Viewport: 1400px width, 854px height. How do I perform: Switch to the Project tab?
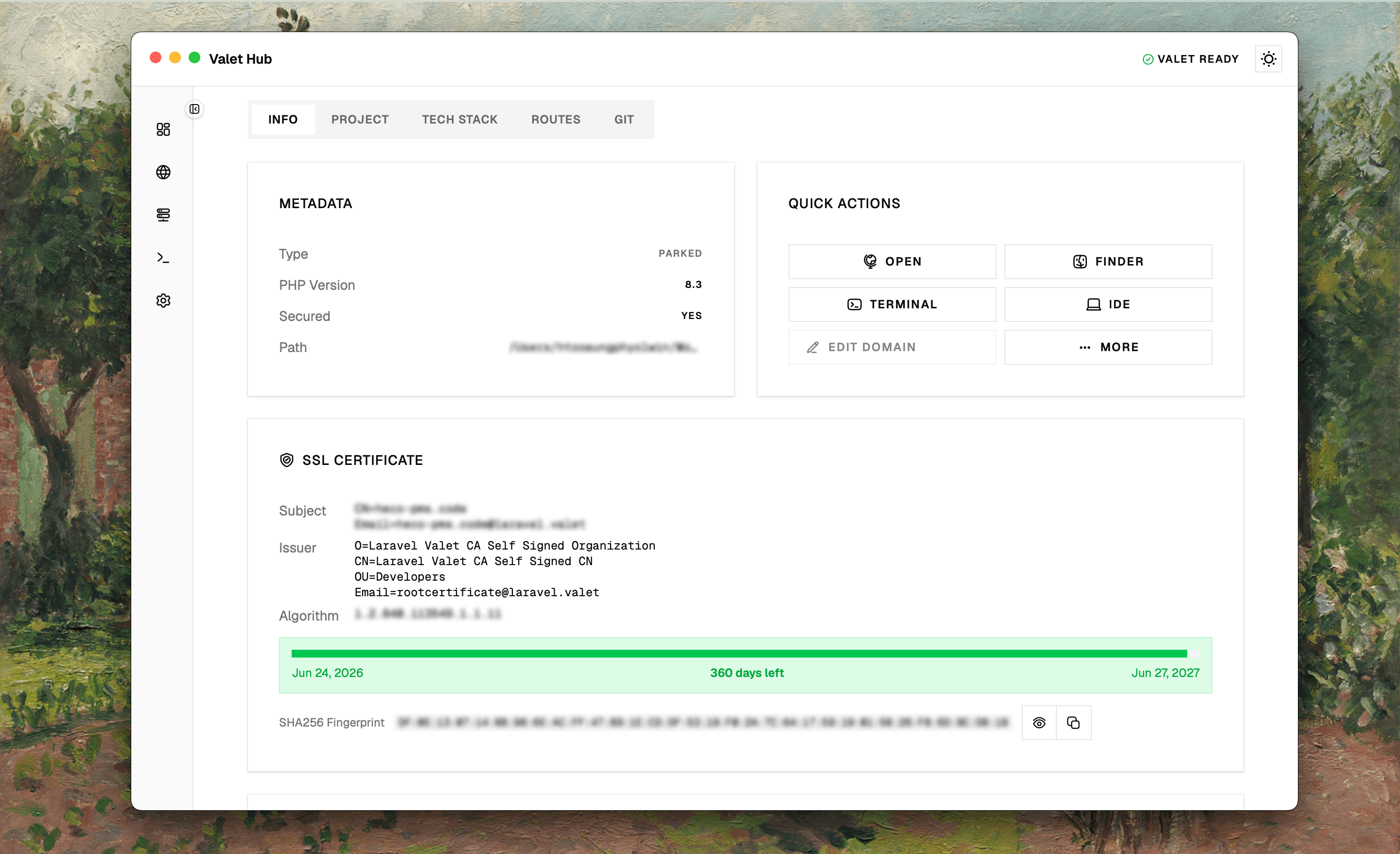360,120
